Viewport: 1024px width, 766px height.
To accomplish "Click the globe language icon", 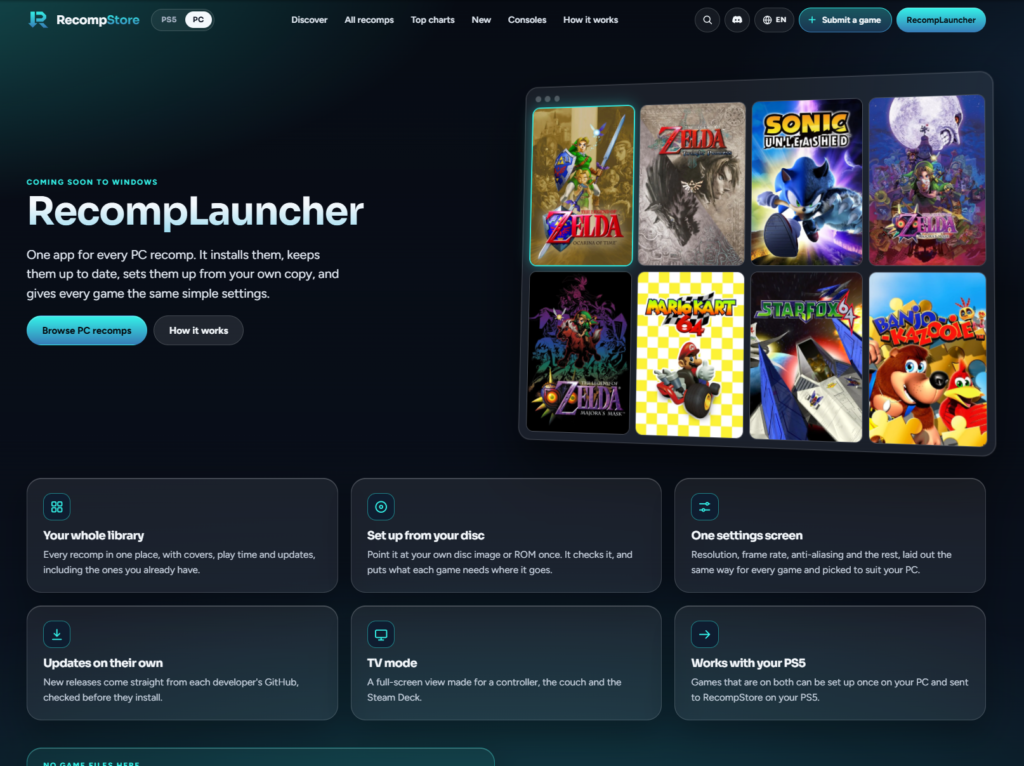I will point(767,20).
